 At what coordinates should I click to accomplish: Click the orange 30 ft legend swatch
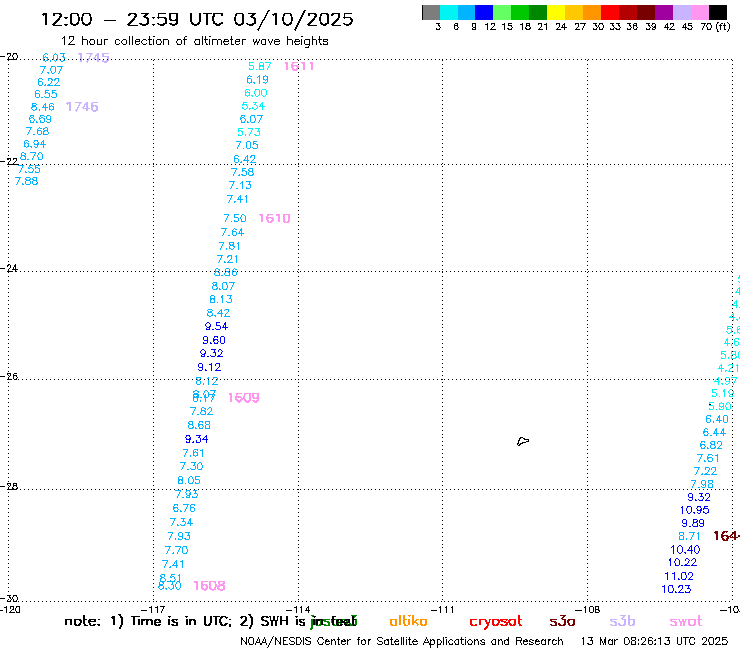[592, 12]
